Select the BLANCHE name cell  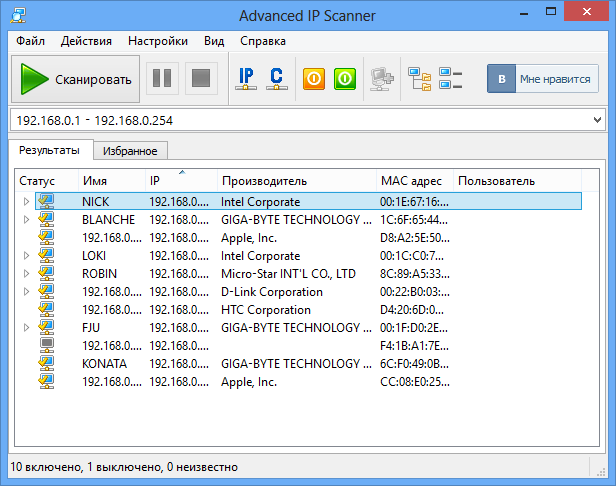(108, 220)
